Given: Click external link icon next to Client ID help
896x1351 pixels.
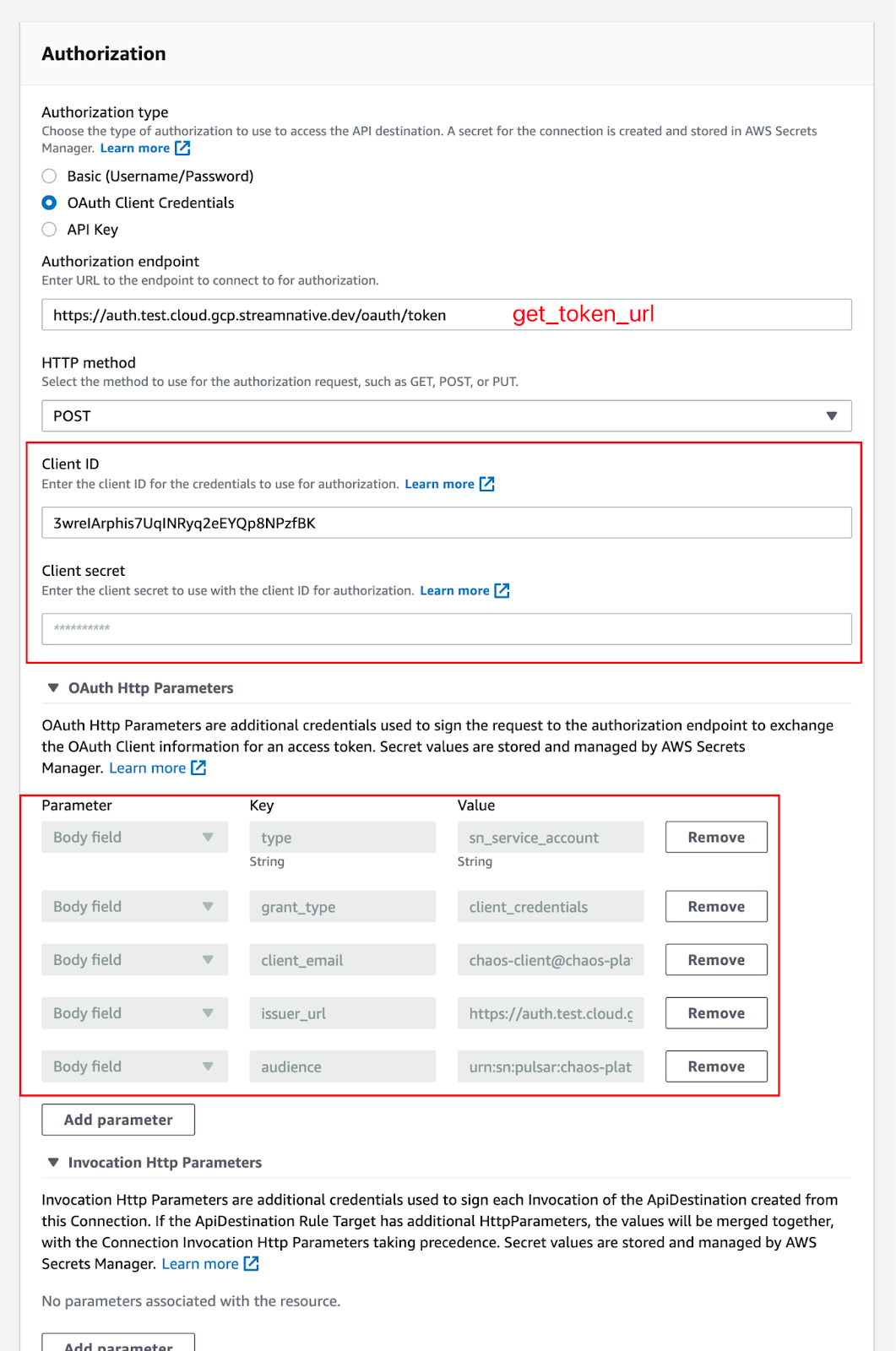Looking at the screenshot, I should (486, 484).
